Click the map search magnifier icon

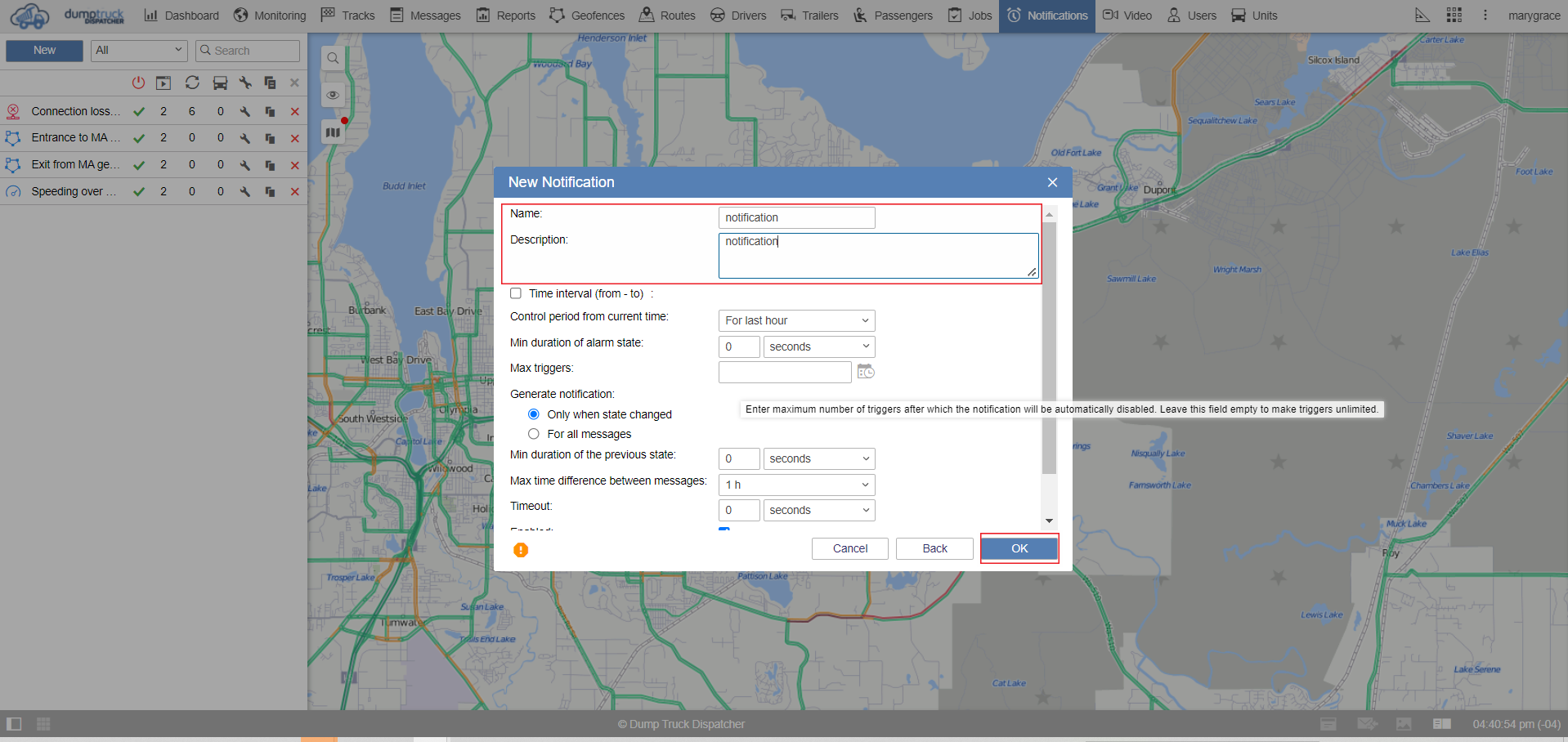(333, 58)
